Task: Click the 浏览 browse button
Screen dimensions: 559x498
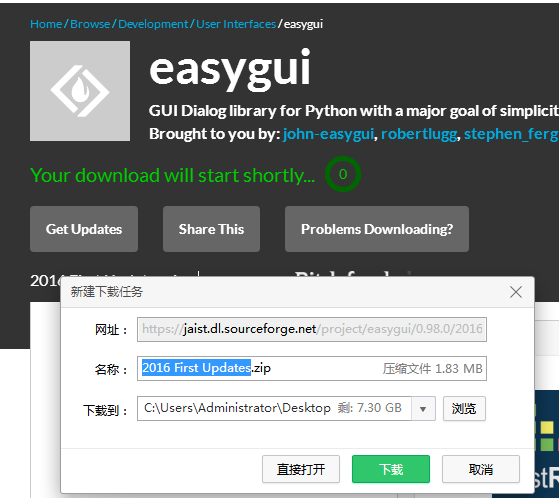Action: click(464, 409)
